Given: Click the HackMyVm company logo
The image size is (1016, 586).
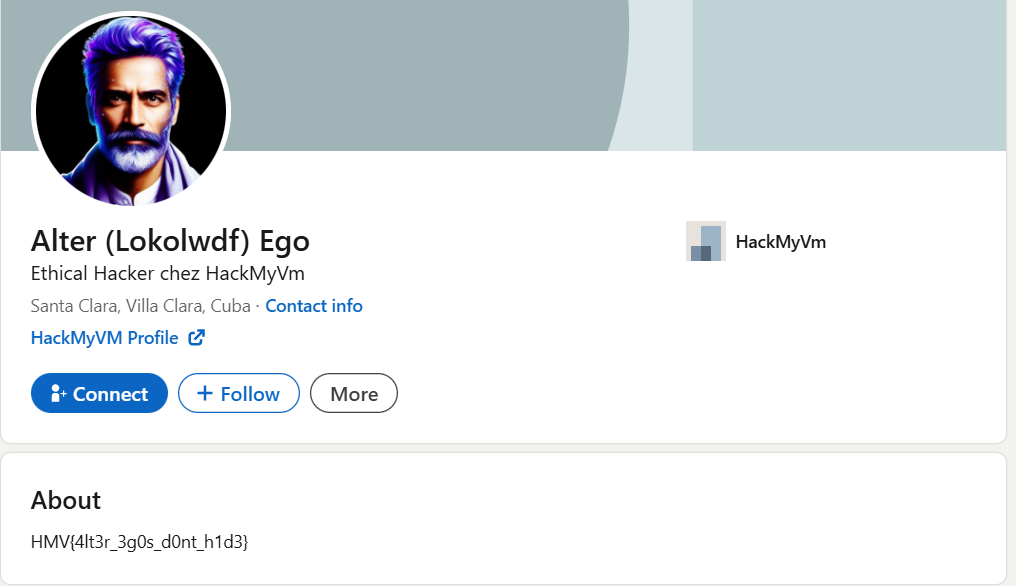Looking at the screenshot, I should [x=705, y=241].
